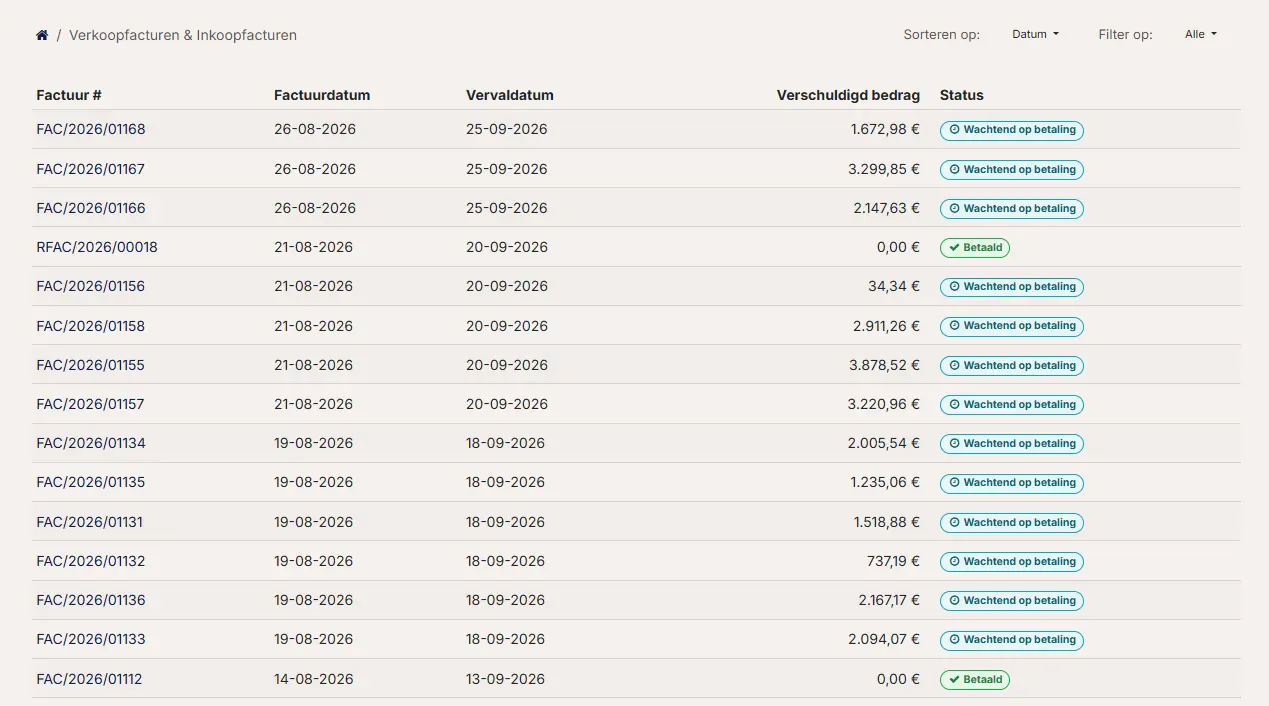This screenshot has width=1269, height=706.
Task: Click the clock icon on FAC/2026/01134 status badge
Action: tap(954, 444)
